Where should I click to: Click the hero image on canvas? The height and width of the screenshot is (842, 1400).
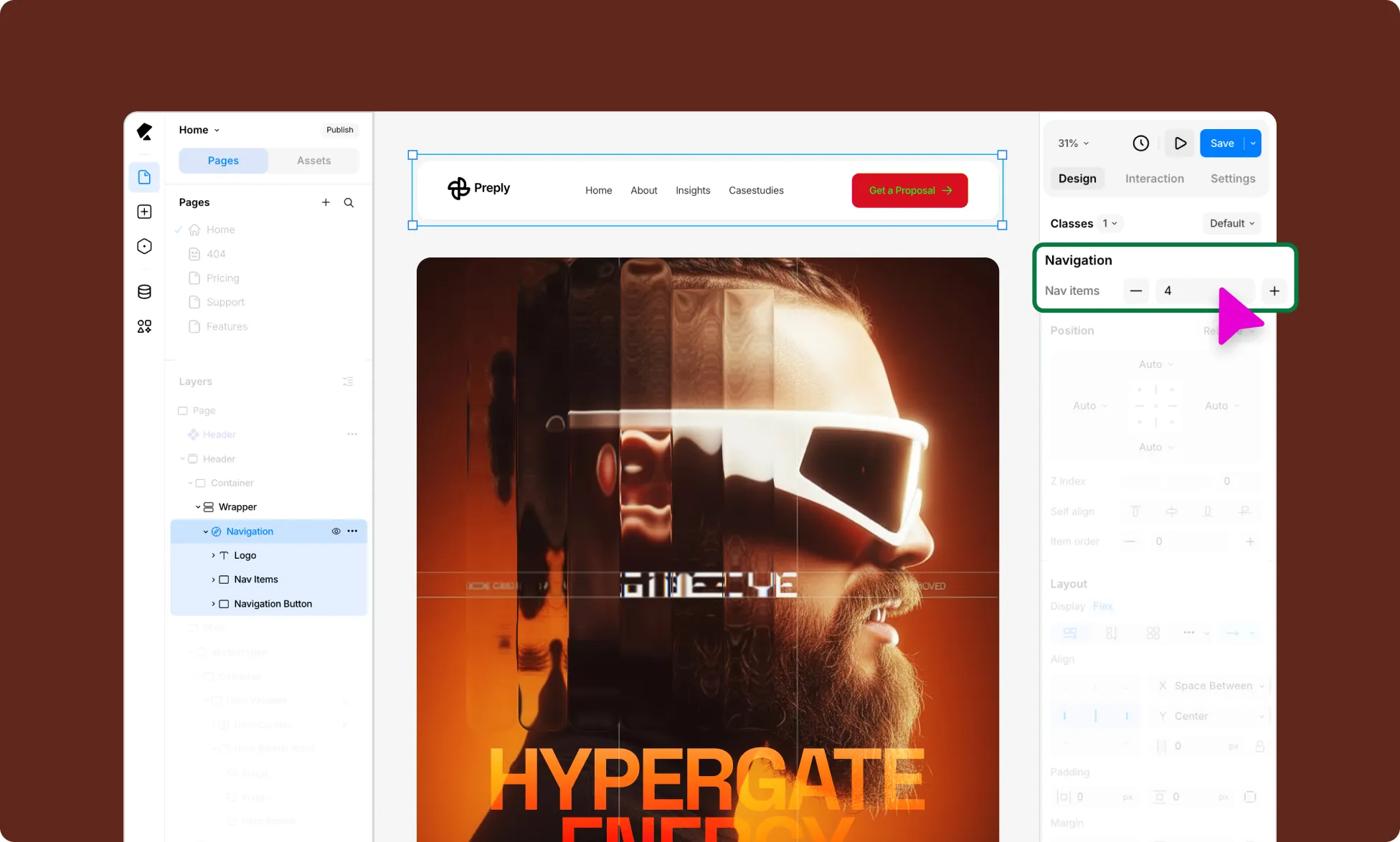[x=707, y=549]
